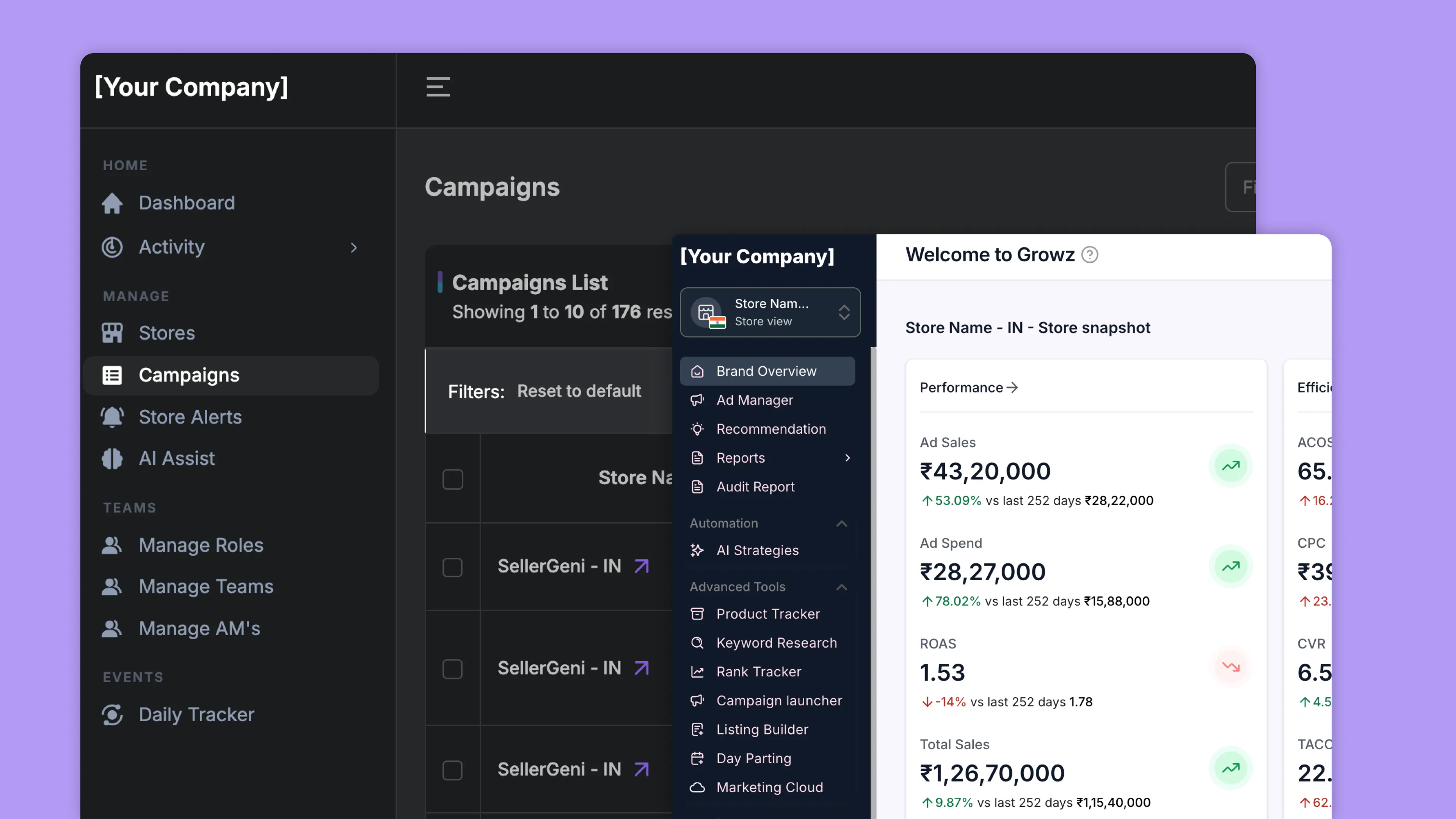This screenshot has width=1456, height=819.
Task: Click the Activity clock icon
Action: tap(112, 247)
